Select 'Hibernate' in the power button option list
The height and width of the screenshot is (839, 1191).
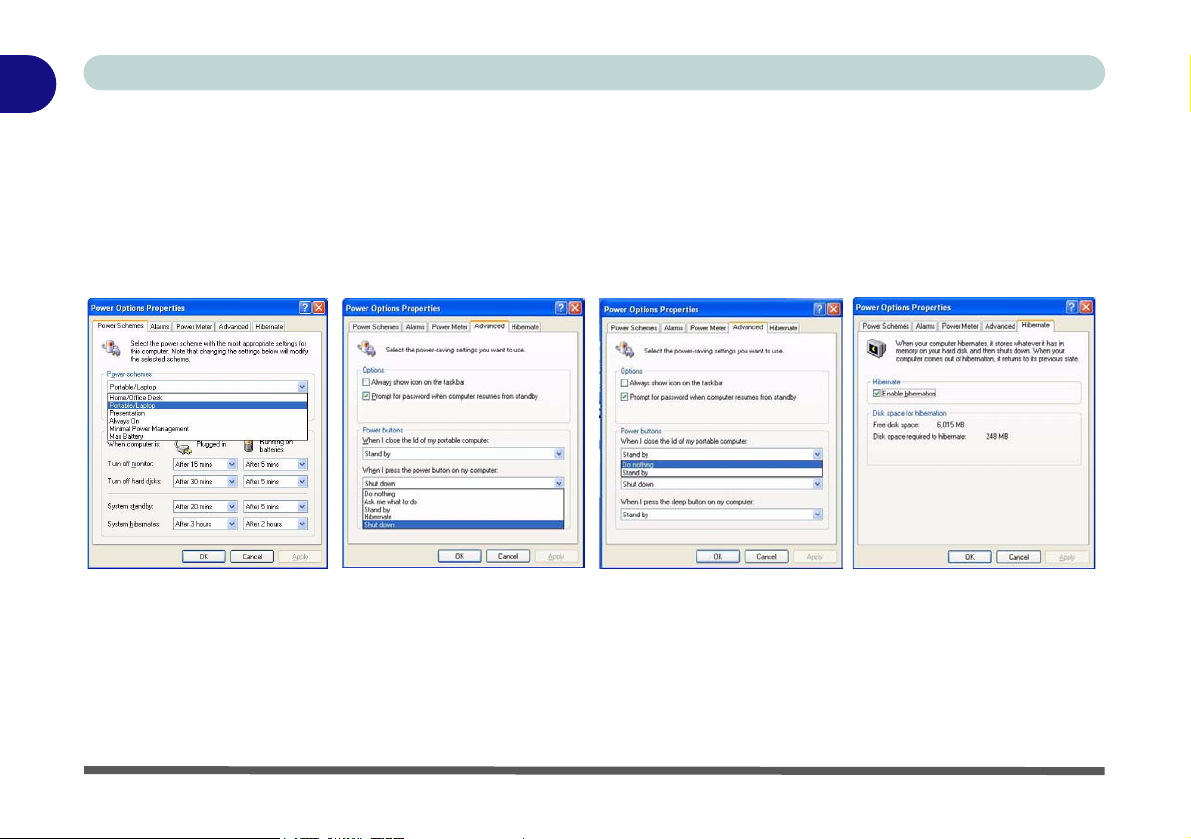click(x=463, y=517)
